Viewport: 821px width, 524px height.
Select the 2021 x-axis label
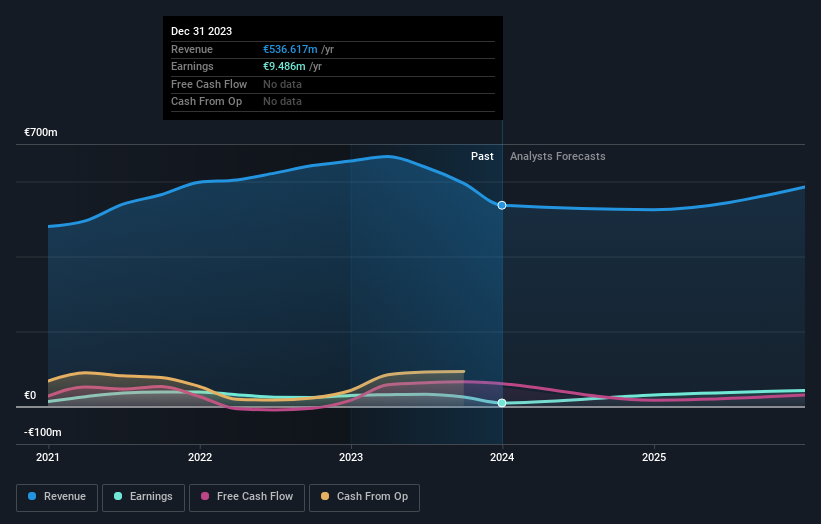[48, 457]
